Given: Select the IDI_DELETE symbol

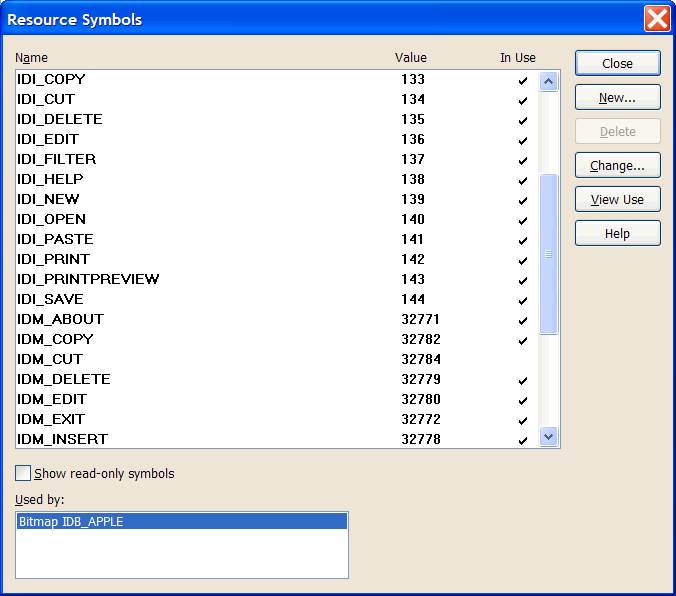Looking at the screenshot, I should [x=277, y=119].
